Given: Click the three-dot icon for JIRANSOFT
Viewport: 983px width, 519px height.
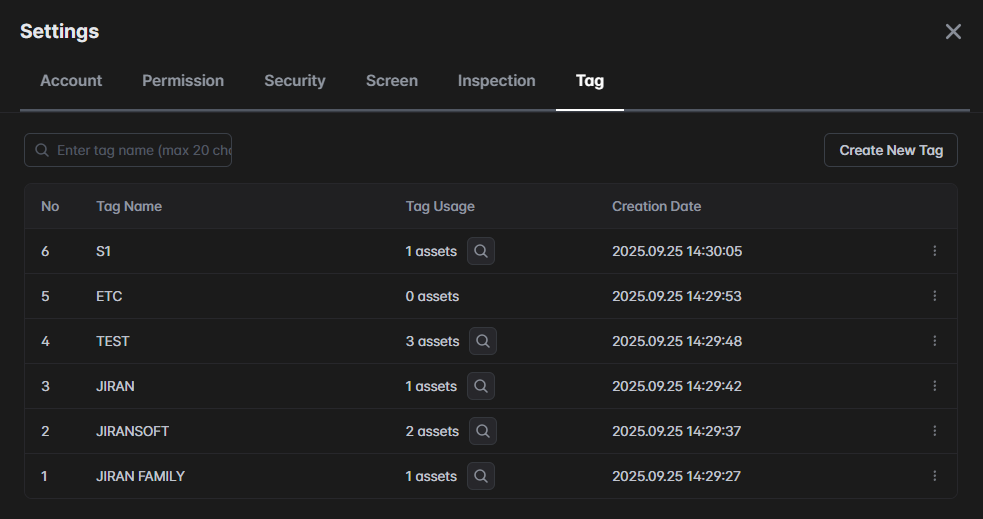Looking at the screenshot, I should click(935, 431).
